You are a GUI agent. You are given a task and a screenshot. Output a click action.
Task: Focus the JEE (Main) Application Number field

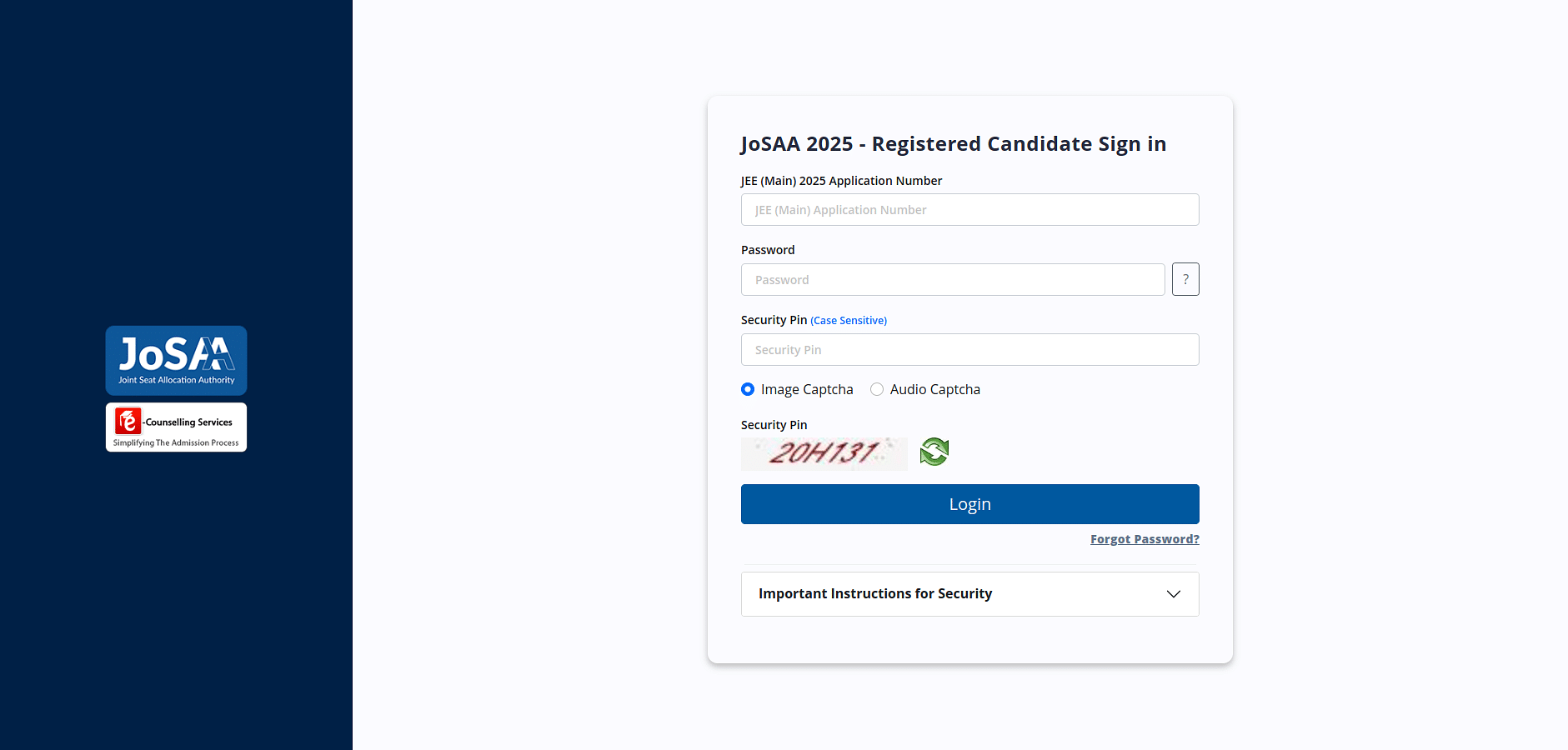[970, 210]
